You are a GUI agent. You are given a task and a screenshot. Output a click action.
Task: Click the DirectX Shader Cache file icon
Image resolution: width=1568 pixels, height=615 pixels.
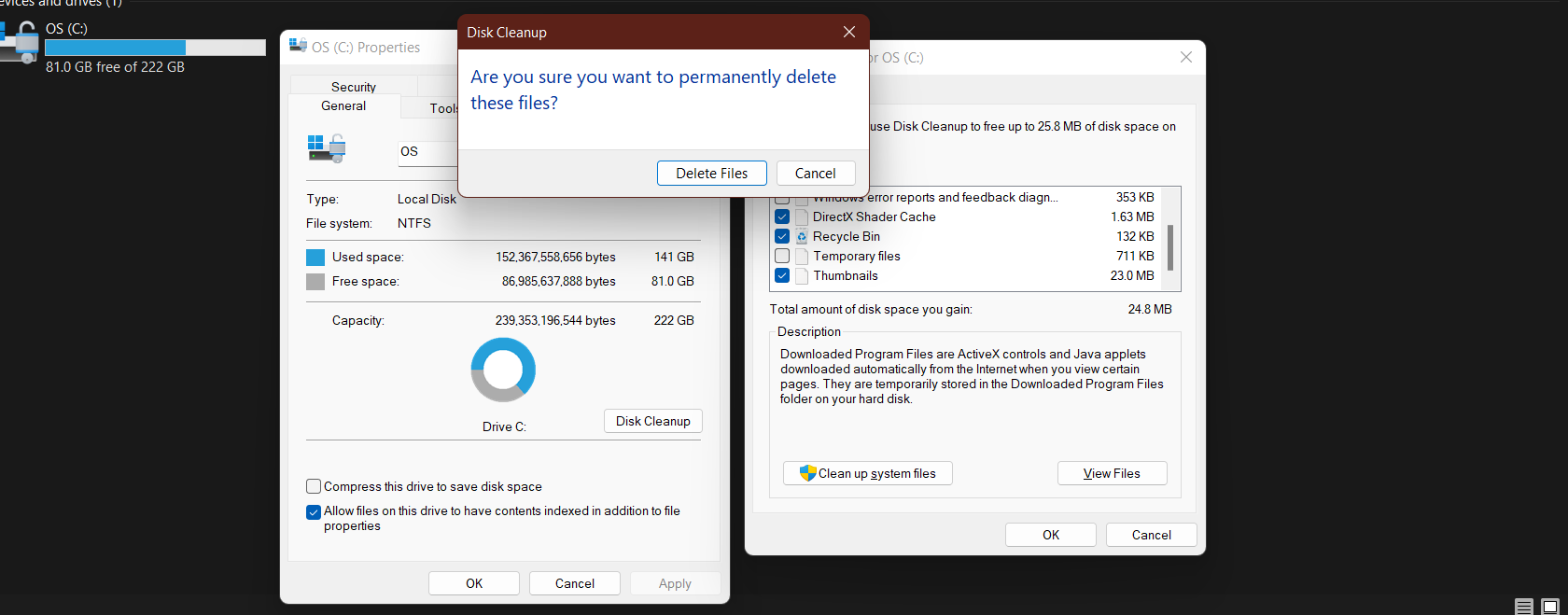click(x=802, y=217)
